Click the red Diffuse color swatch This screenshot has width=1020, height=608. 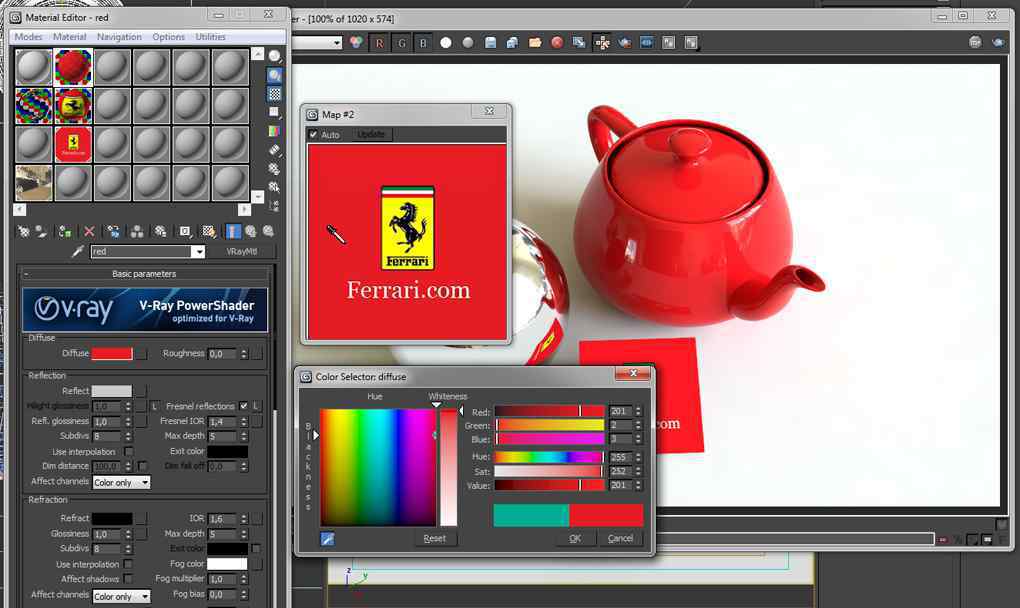[112, 354]
